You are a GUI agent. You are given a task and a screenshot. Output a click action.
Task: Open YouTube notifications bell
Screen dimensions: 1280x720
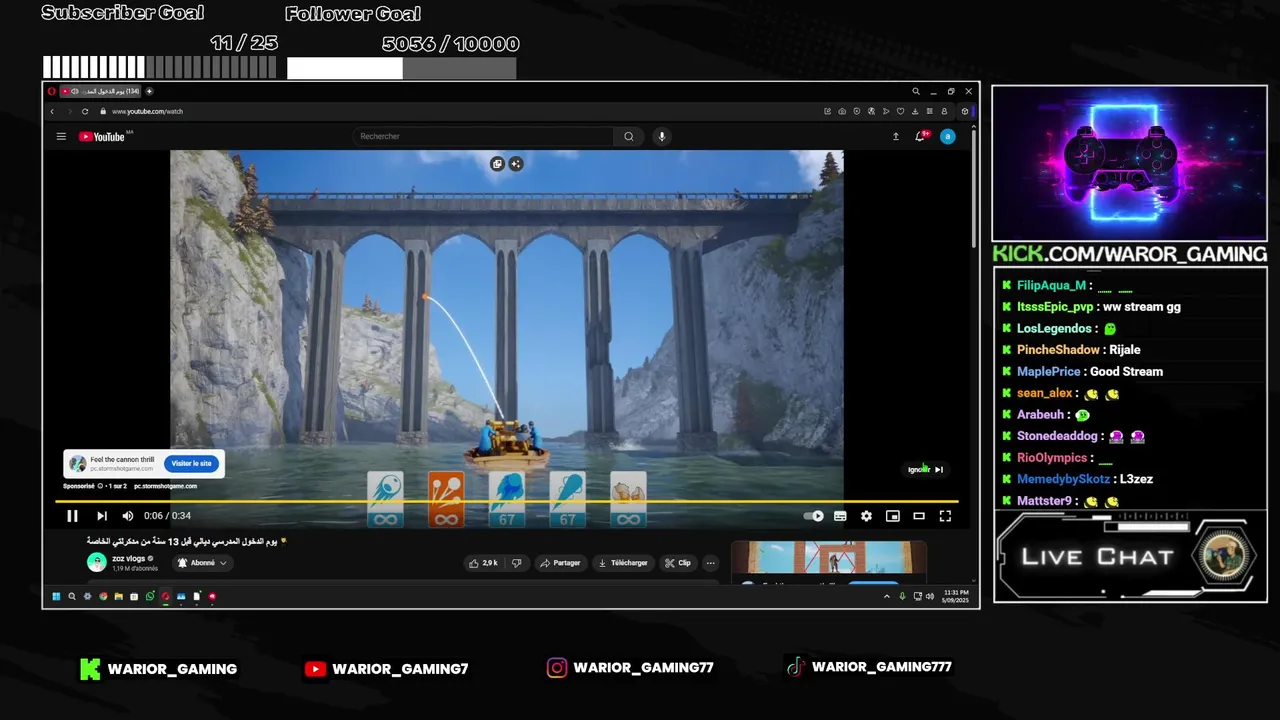[x=920, y=136]
